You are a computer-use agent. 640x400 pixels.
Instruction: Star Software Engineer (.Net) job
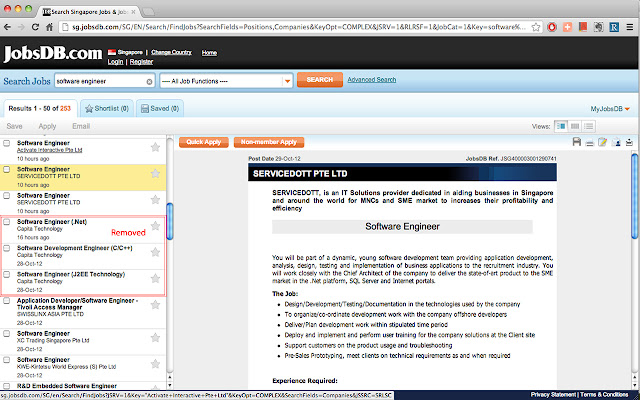pos(155,226)
